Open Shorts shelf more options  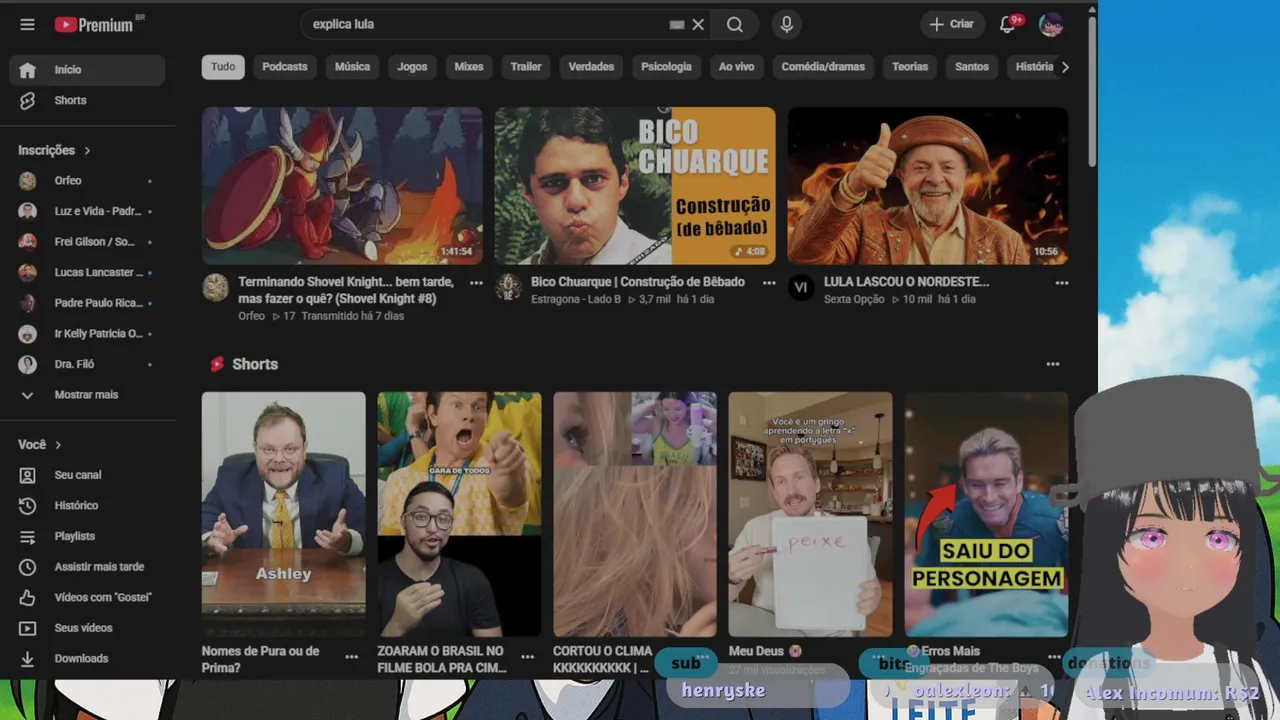pos(1053,364)
